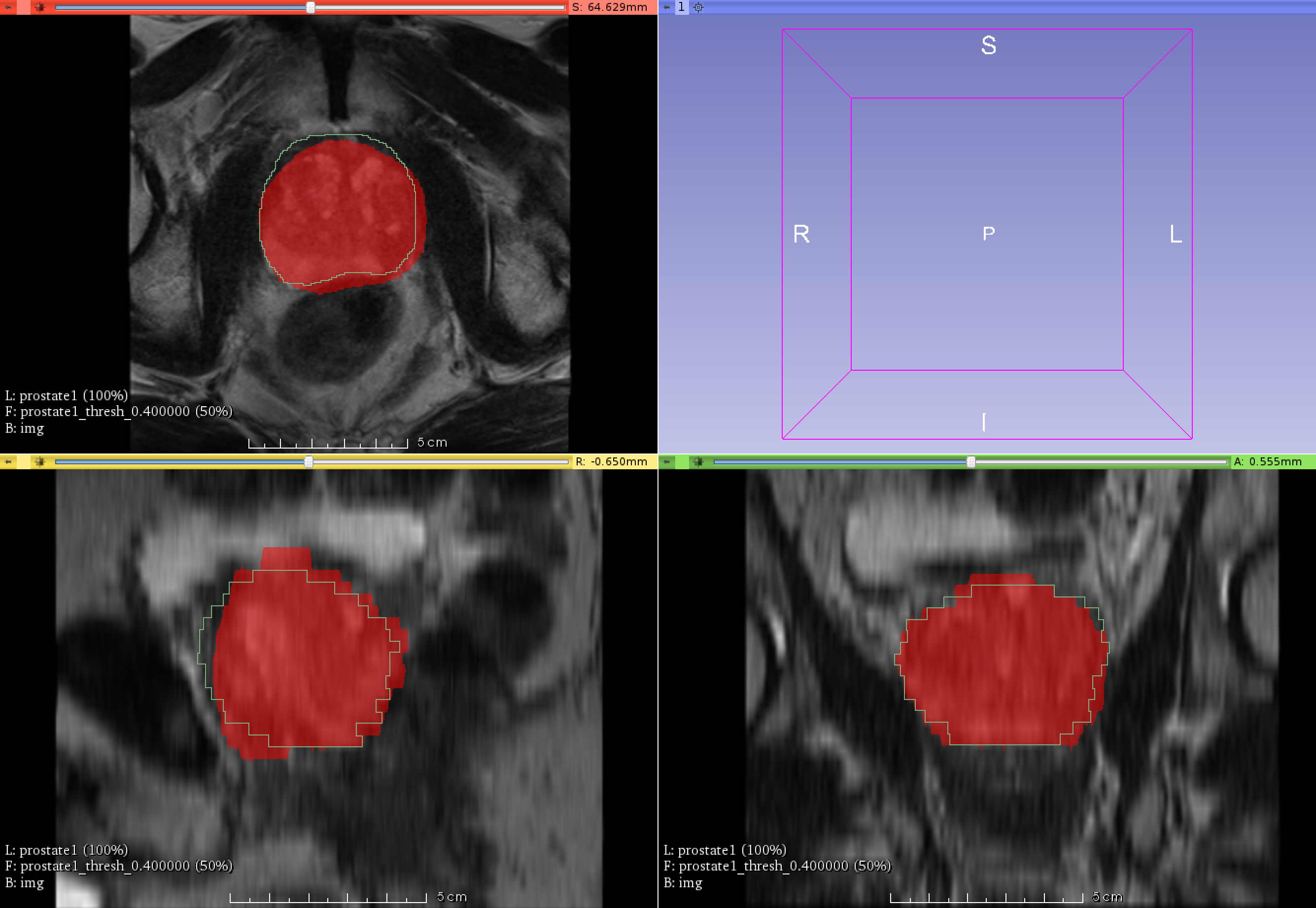The image size is (1316, 908).
Task: Maximize the yellow sagittal slice view
Action: tap(39, 461)
